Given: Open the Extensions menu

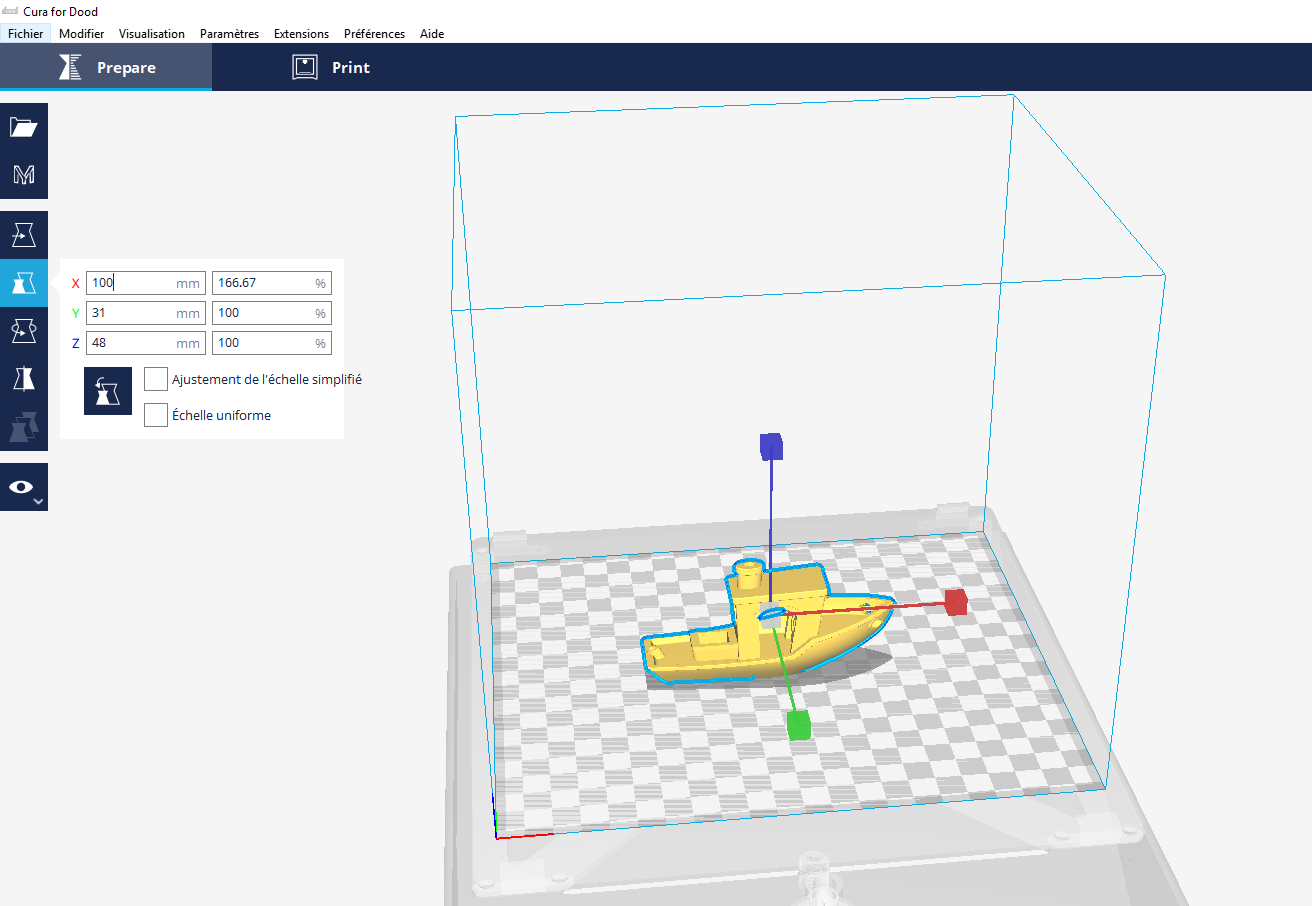Looking at the screenshot, I should 301,34.
